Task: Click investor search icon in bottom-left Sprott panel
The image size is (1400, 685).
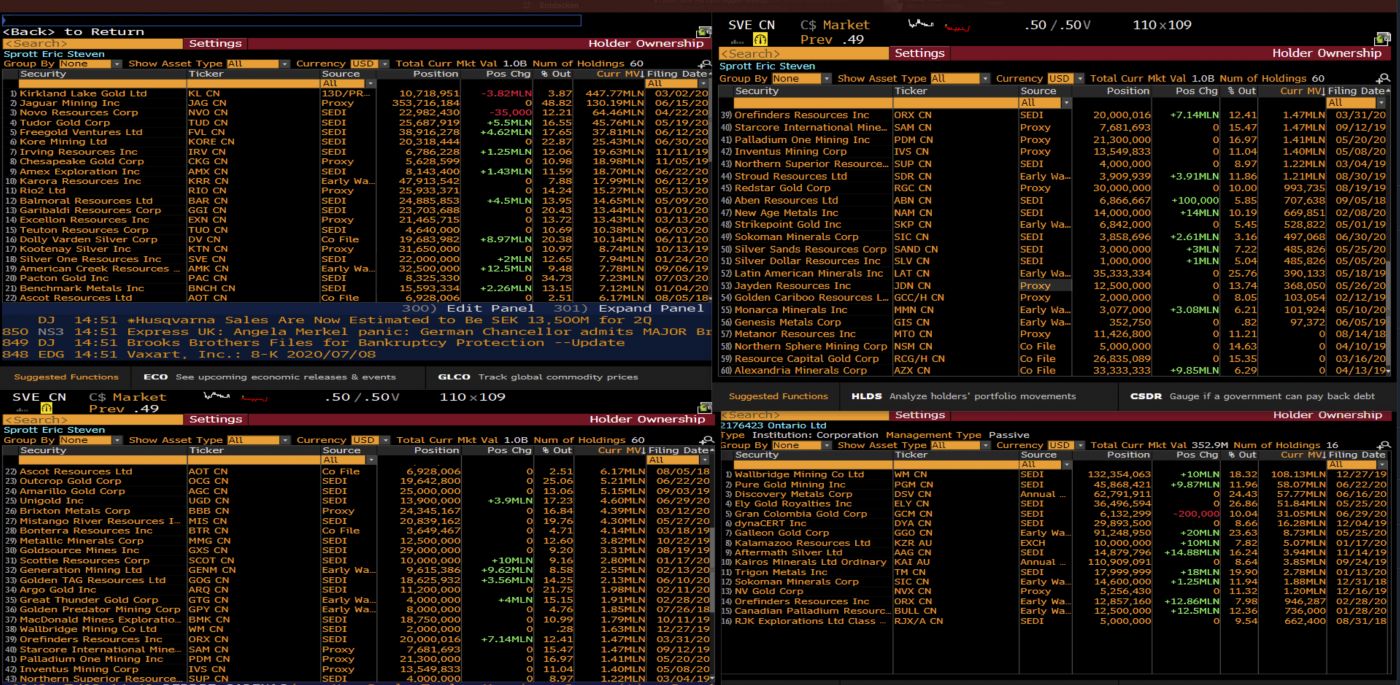Action: [704, 441]
